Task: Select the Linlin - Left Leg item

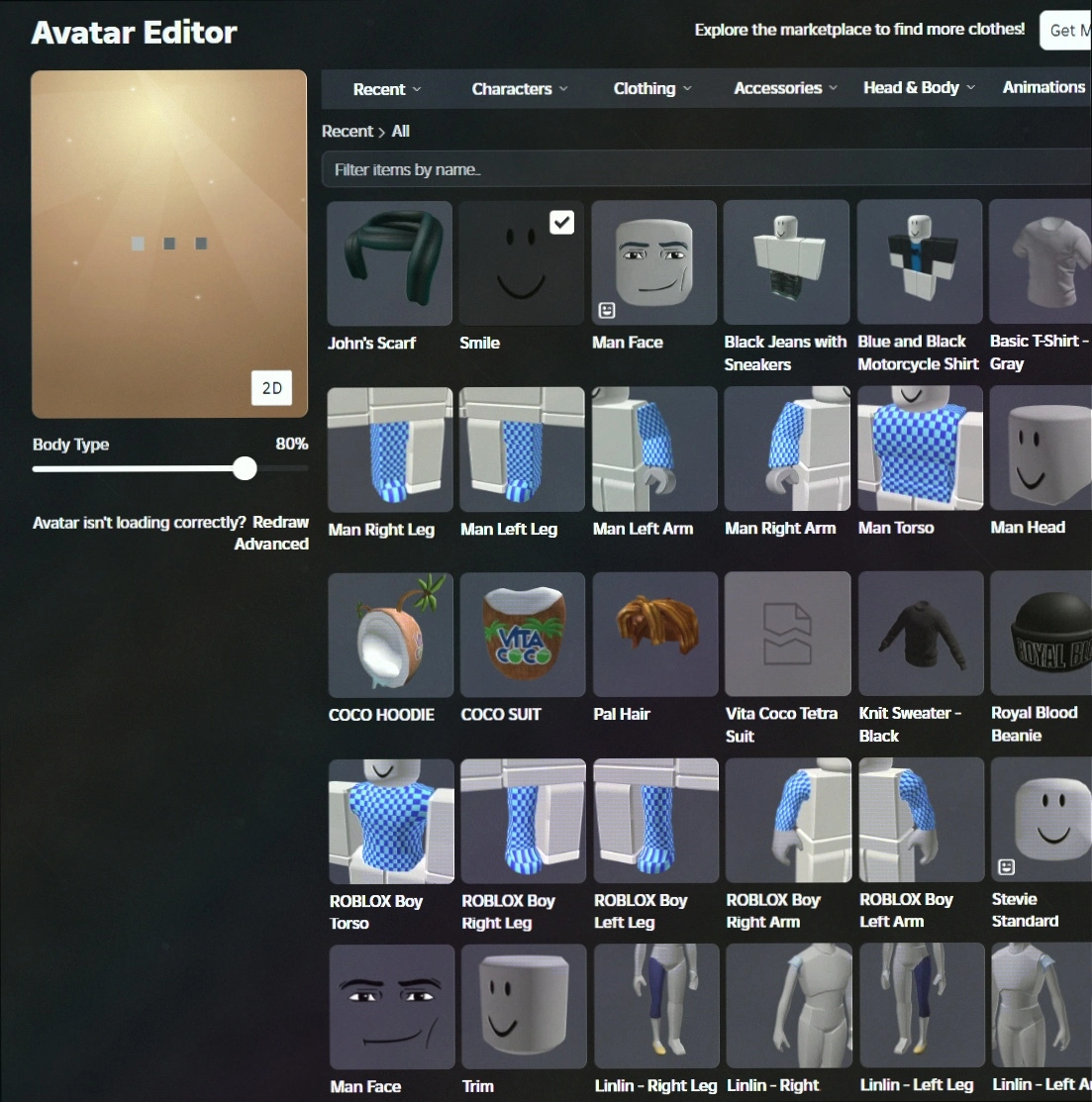Action: (x=922, y=1005)
